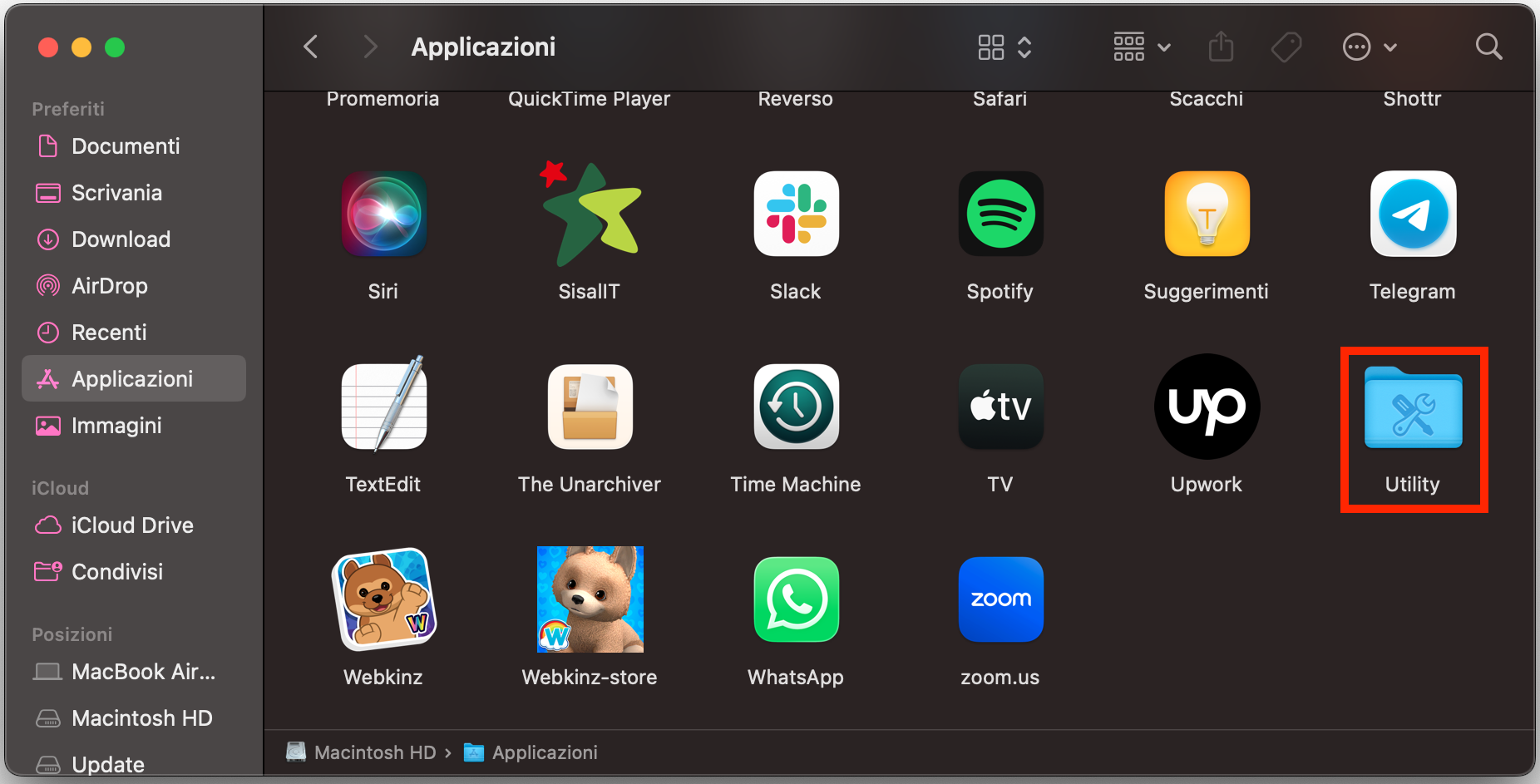Select Condivisi shared folder
The width and height of the screenshot is (1540, 784).
[x=134, y=572]
